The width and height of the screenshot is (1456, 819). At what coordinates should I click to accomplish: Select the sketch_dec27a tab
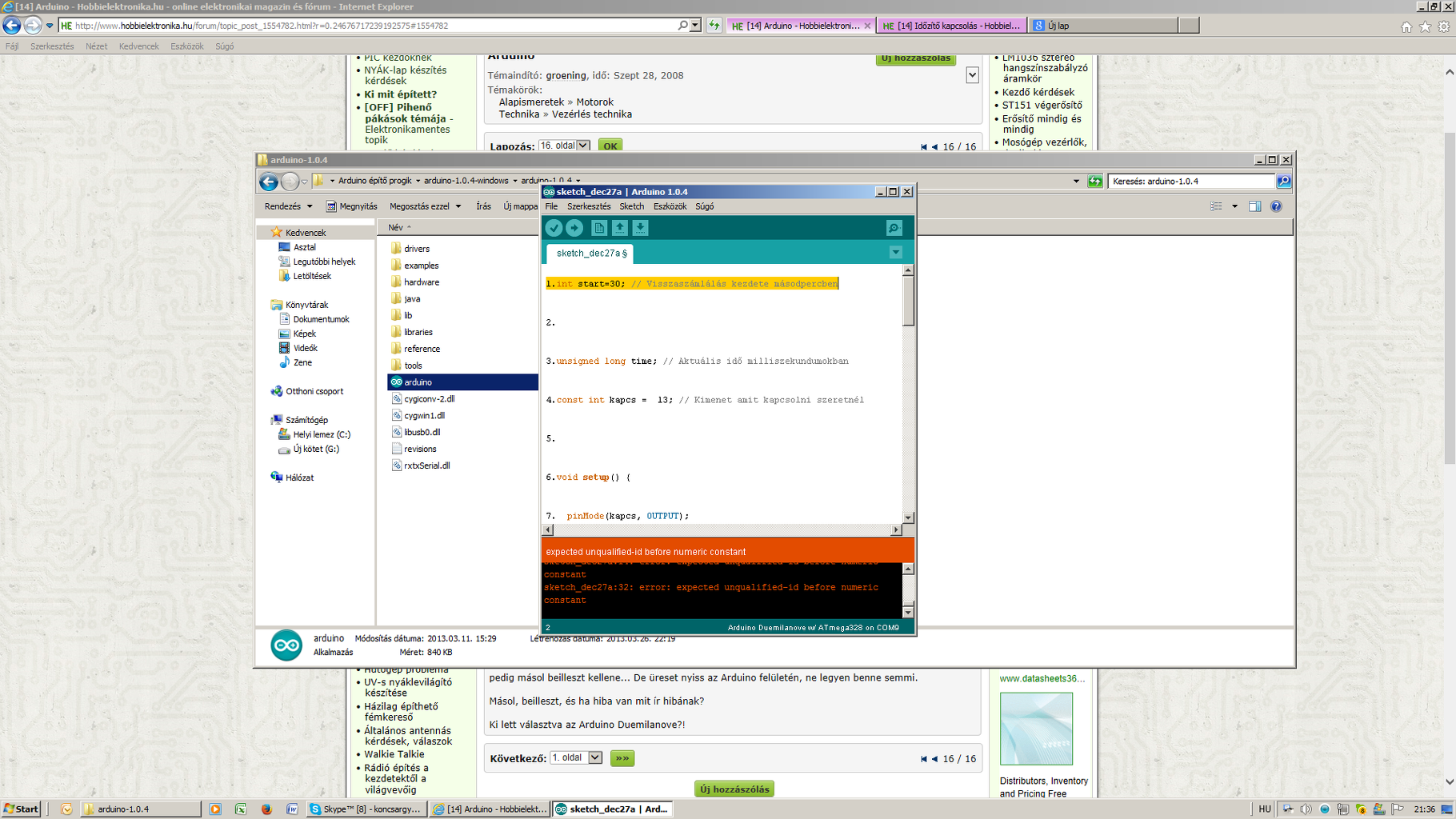pos(590,254)
